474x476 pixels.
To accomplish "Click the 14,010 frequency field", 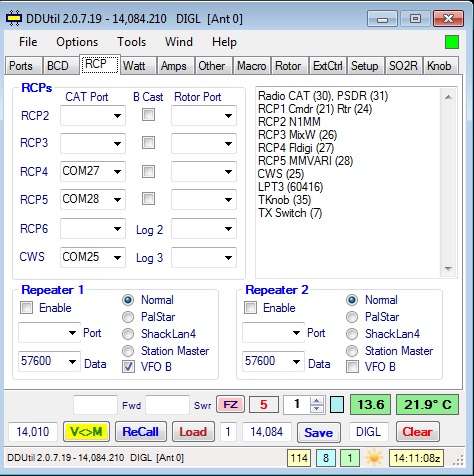I will tap(33, 432).
